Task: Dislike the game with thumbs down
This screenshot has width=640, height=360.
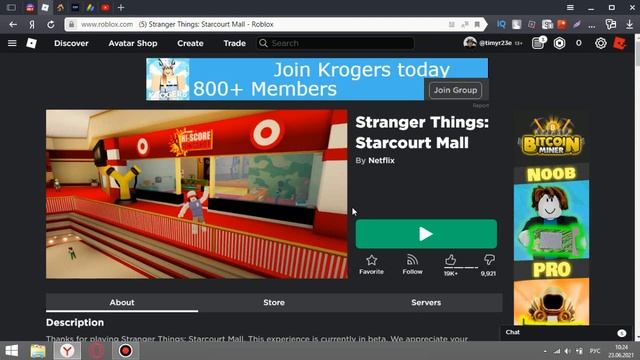Action: (x=489, y=260)
